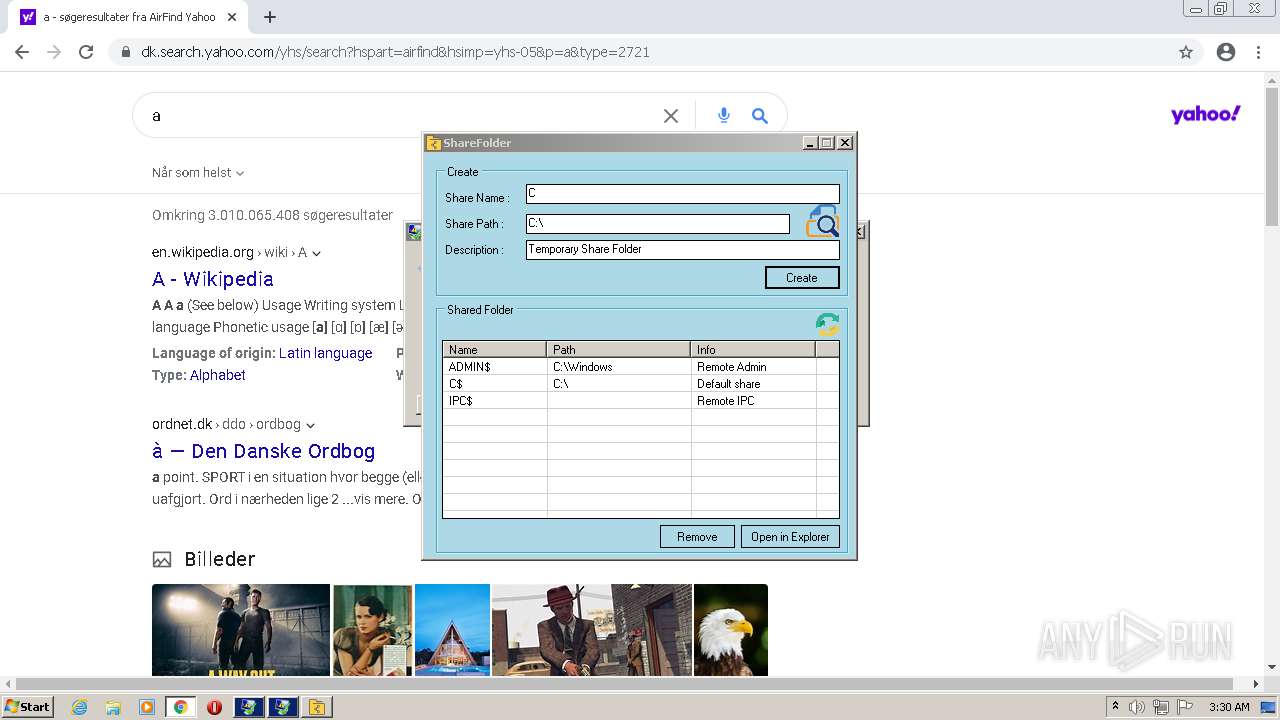1280x720 pixels.
Task: Click the 'Remote Admin' info cell
Action: [731, 367]
